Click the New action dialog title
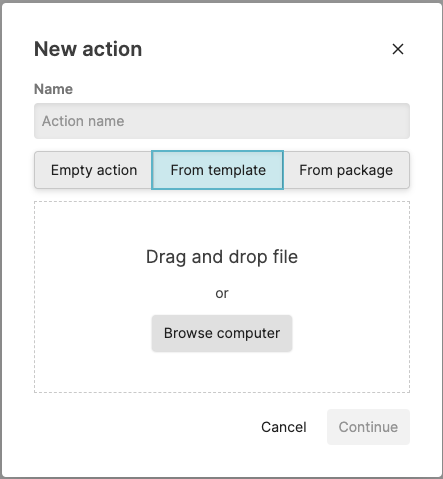 coord(88,49)
